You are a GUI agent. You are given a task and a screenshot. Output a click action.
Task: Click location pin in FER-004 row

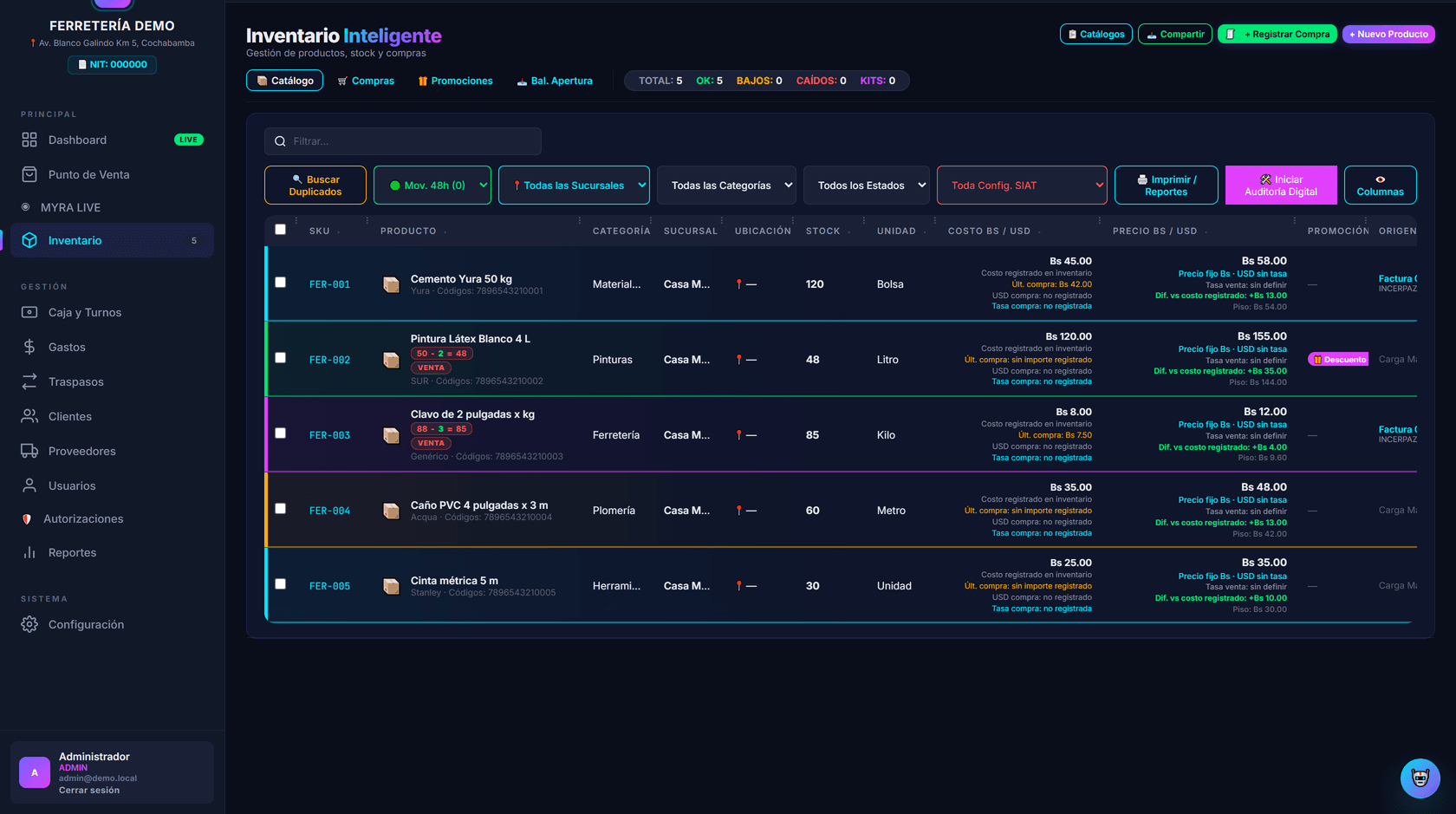click(739, 511)
